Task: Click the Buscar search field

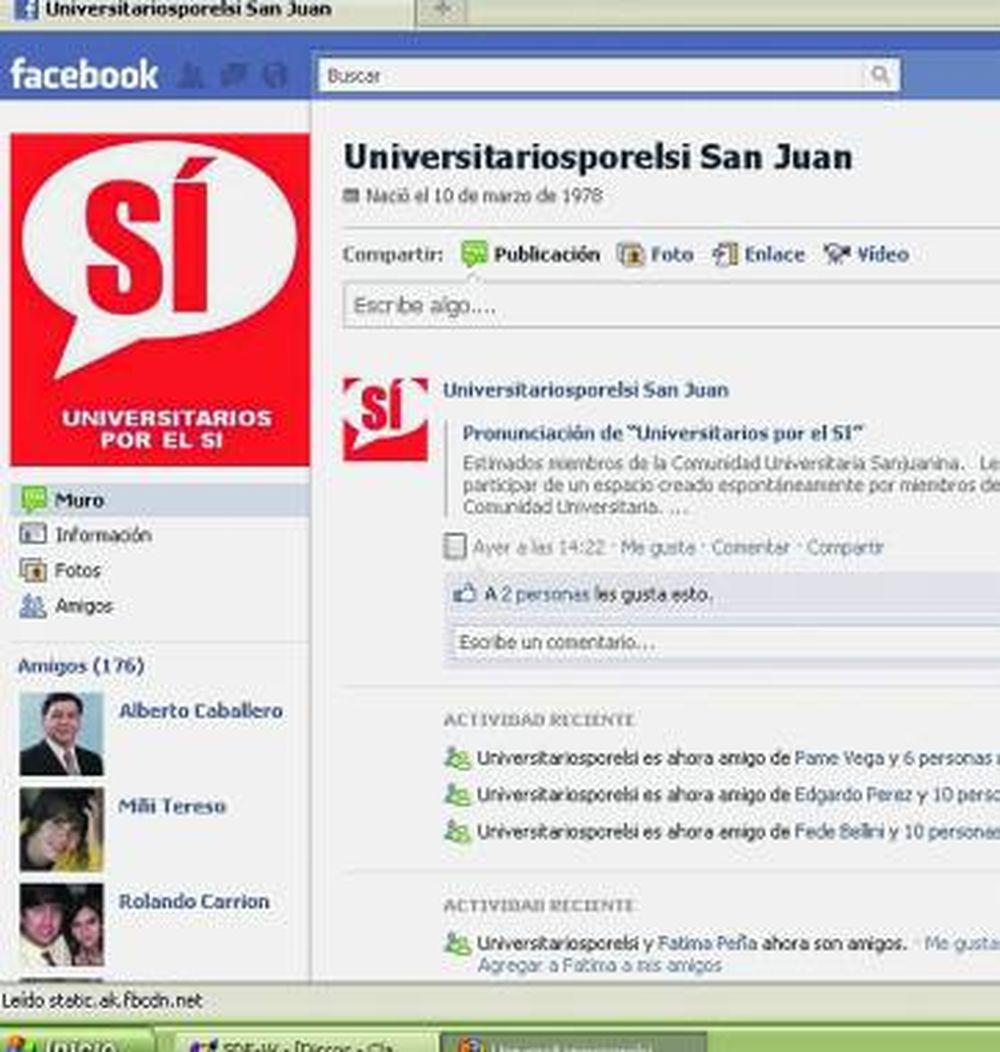Action: [x=590, y=76]
